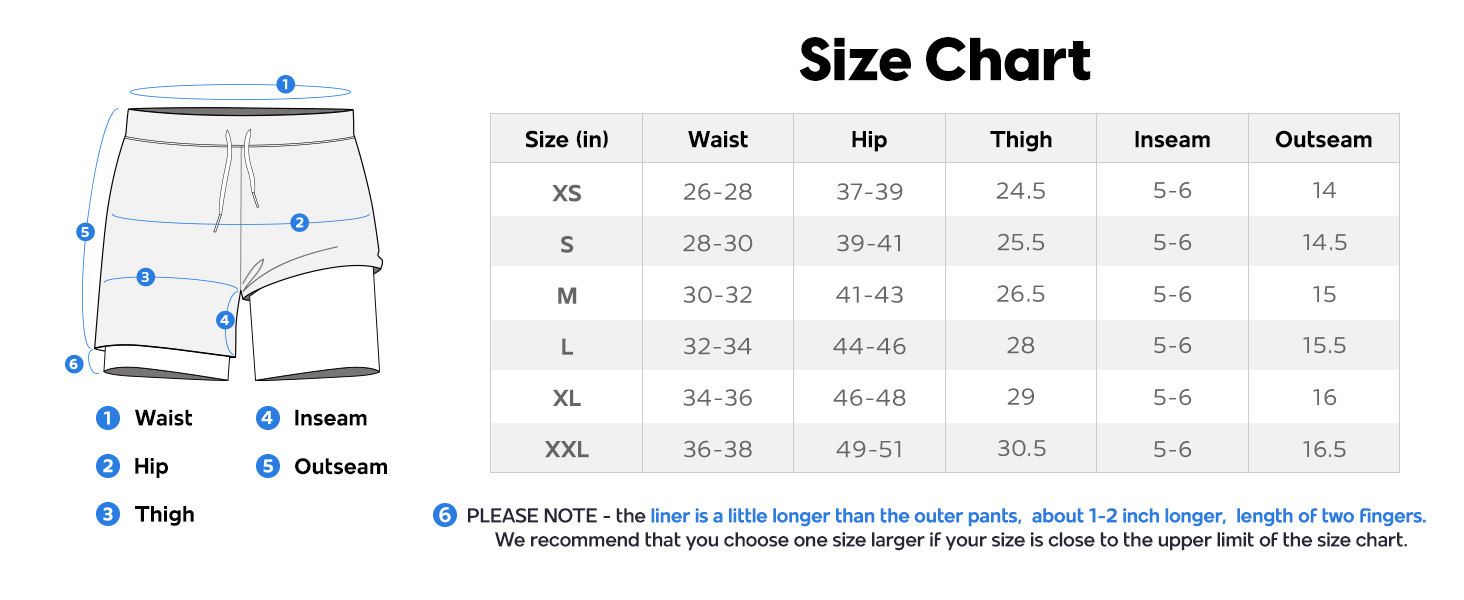Click the number 4 inseam marker on the diagram
The image size is (1464, 600).
pos(225,320)
